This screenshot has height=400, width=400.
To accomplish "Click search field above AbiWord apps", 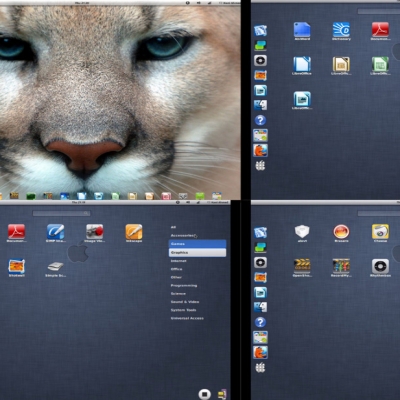I will [x=379, y=11].
